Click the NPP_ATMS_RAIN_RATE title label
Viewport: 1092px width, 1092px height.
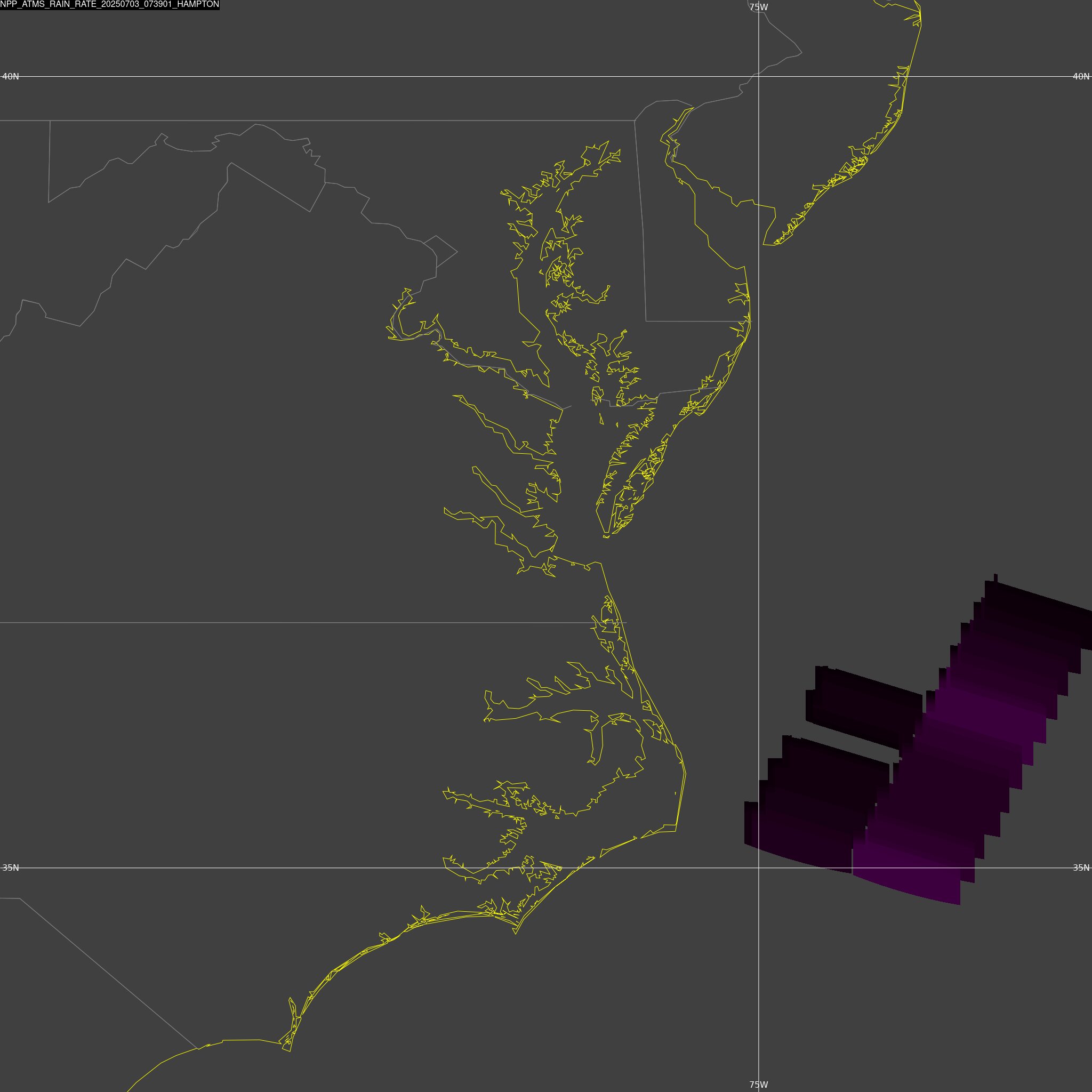pyautogui.click(x=110, y=4)
